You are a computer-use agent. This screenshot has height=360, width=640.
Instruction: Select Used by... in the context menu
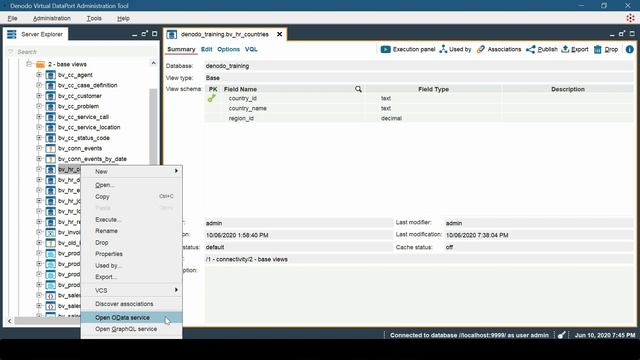tap(131, 265)
